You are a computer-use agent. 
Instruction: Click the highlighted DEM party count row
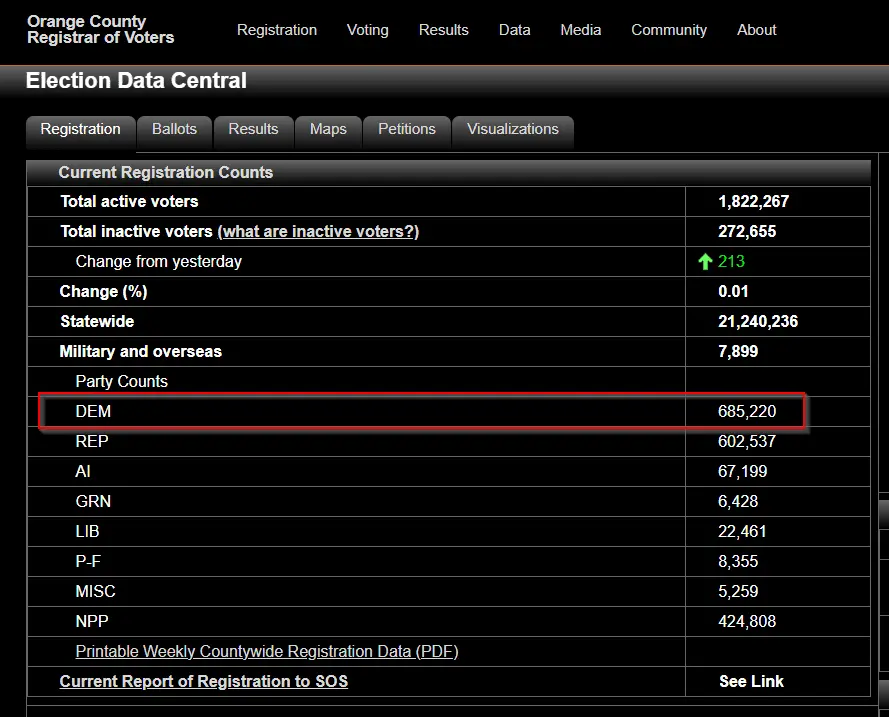coord(420,412)
